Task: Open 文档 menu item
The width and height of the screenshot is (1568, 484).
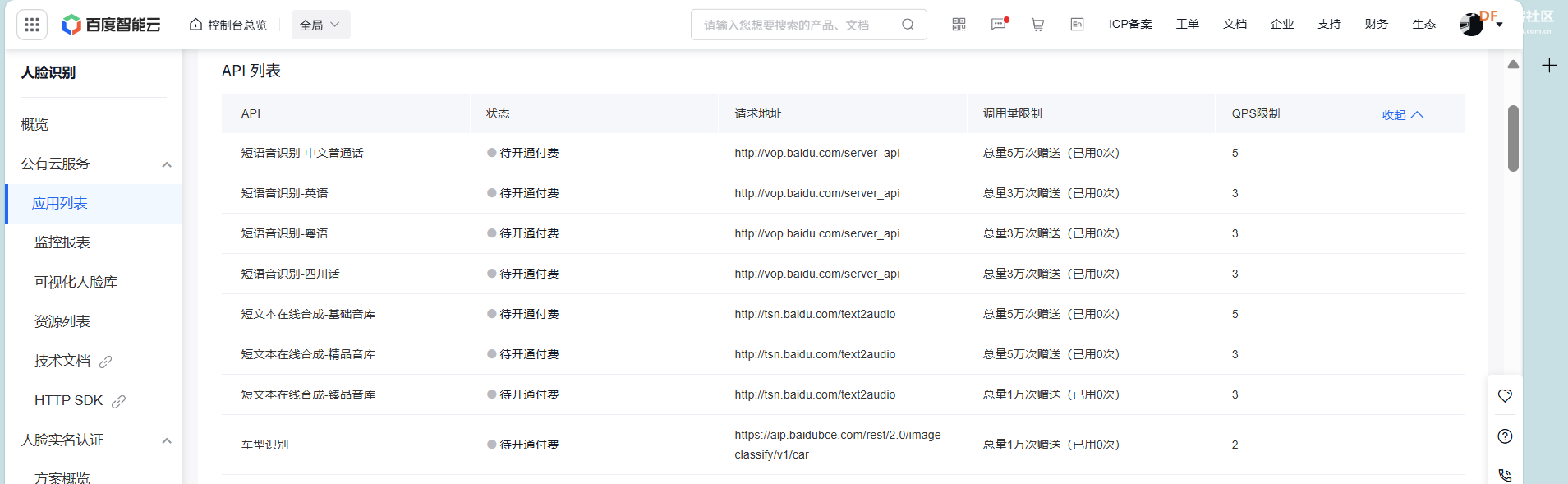Action: pyautogui.click(x=1235, y=25)
